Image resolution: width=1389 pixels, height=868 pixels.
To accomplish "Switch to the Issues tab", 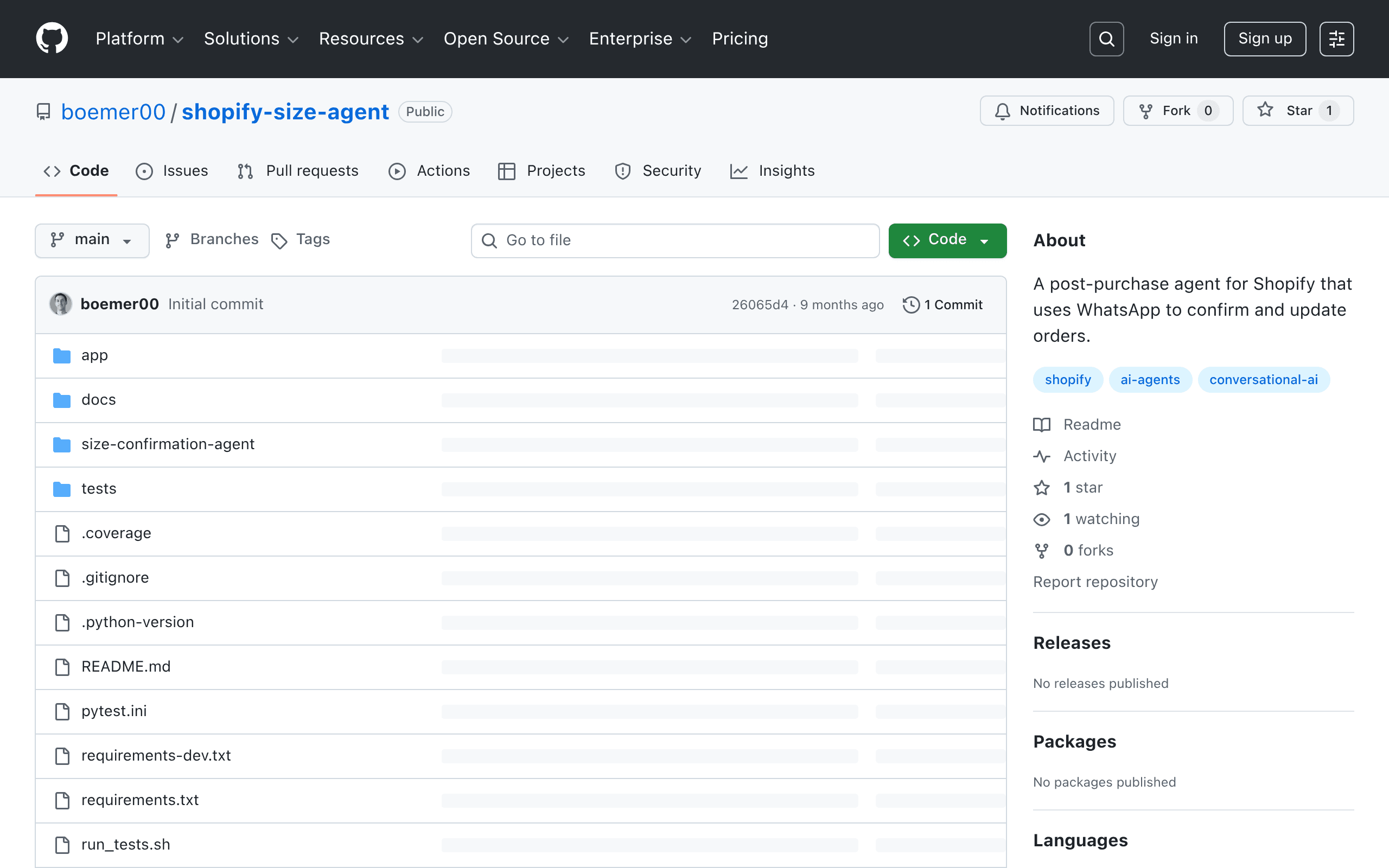I will coord(171,171).
